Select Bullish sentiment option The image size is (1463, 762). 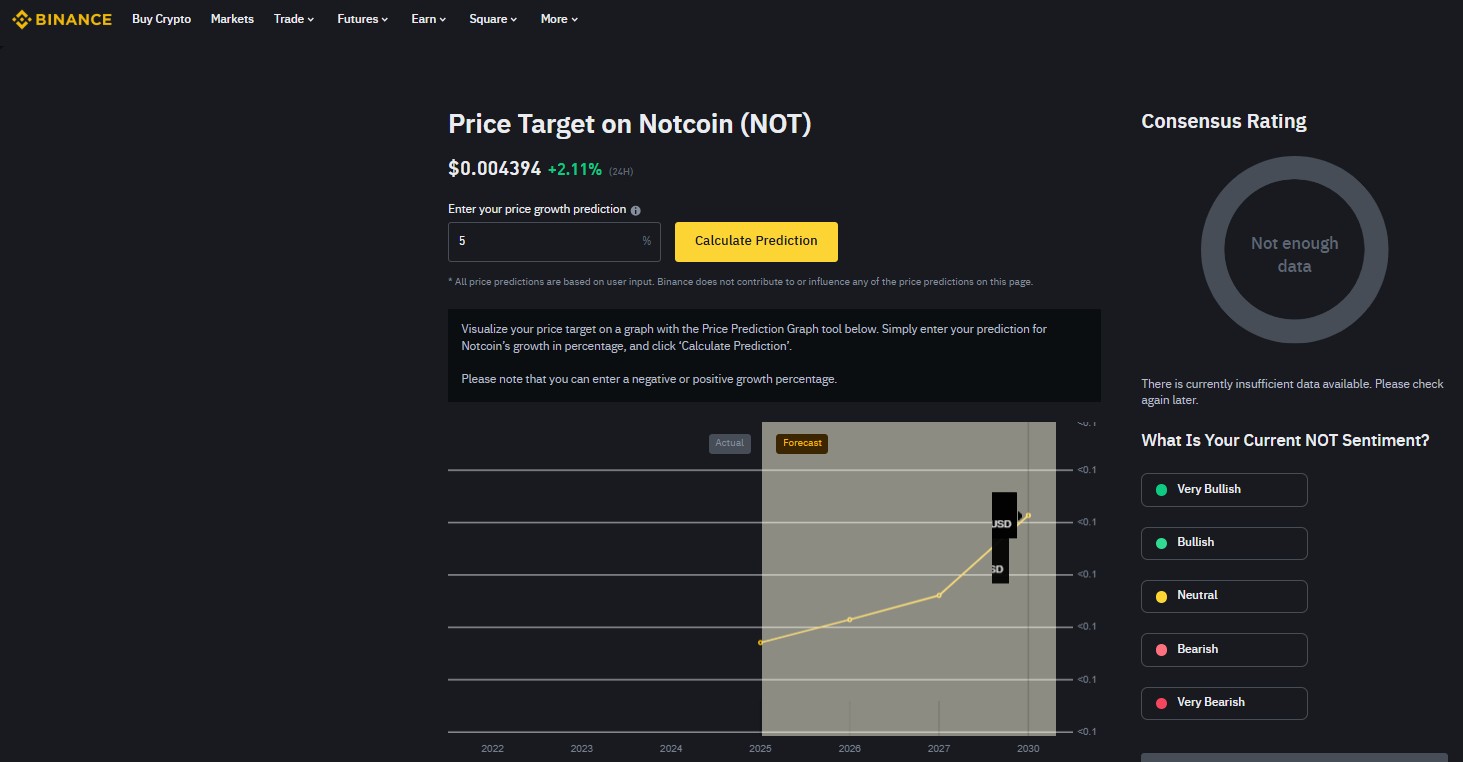pos(1224,542)
